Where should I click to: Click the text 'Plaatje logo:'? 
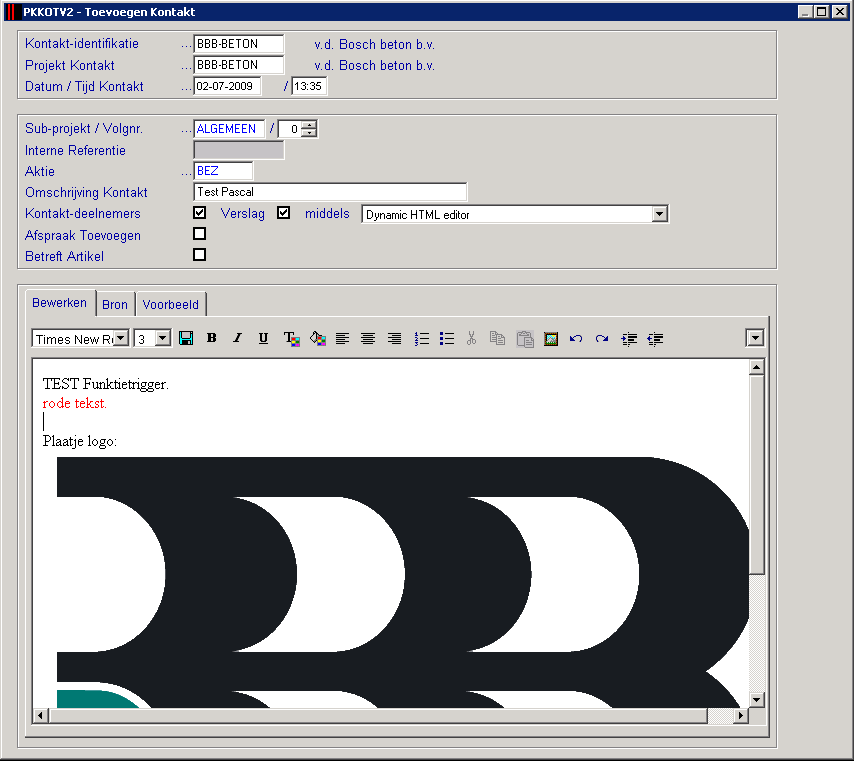pos(80,441)
